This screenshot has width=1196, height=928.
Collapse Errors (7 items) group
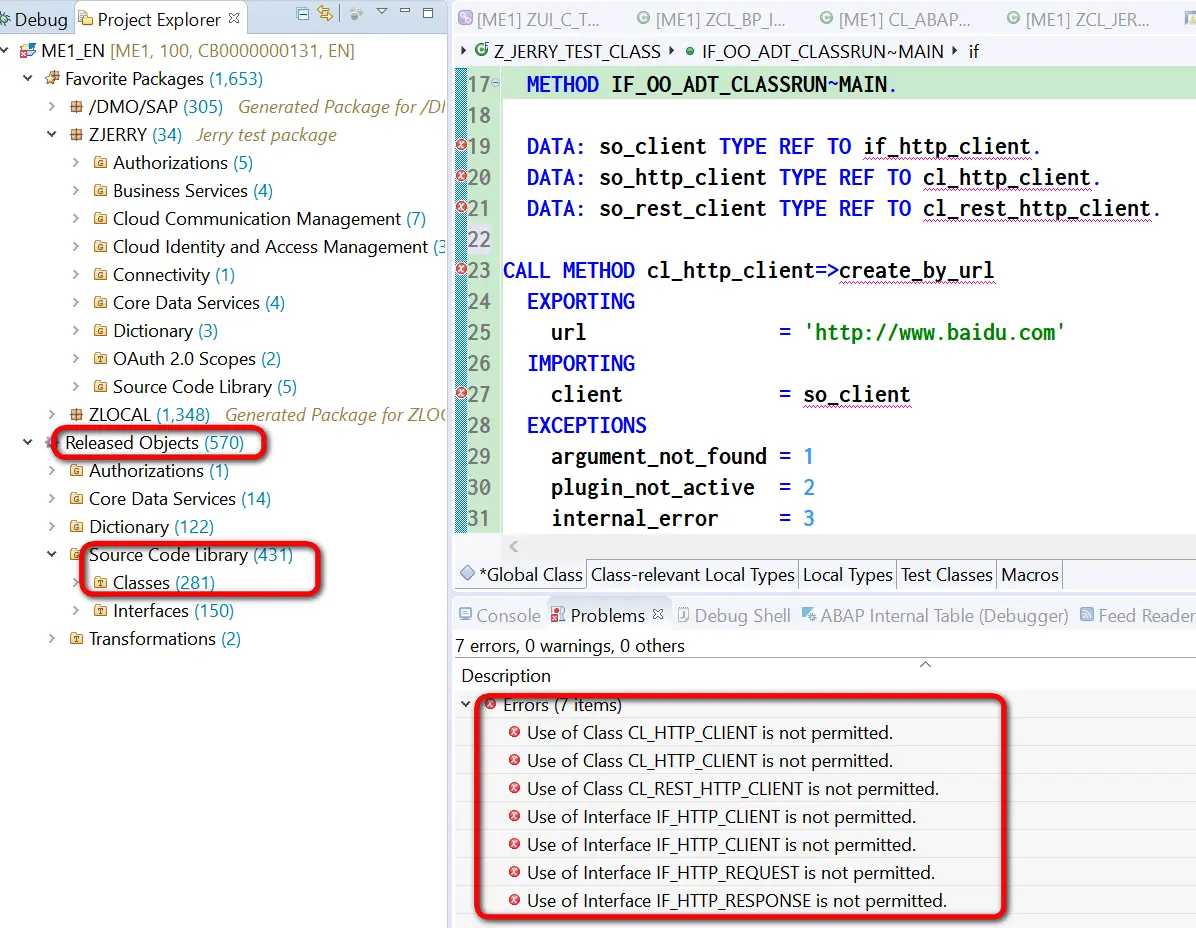[465, 705]
